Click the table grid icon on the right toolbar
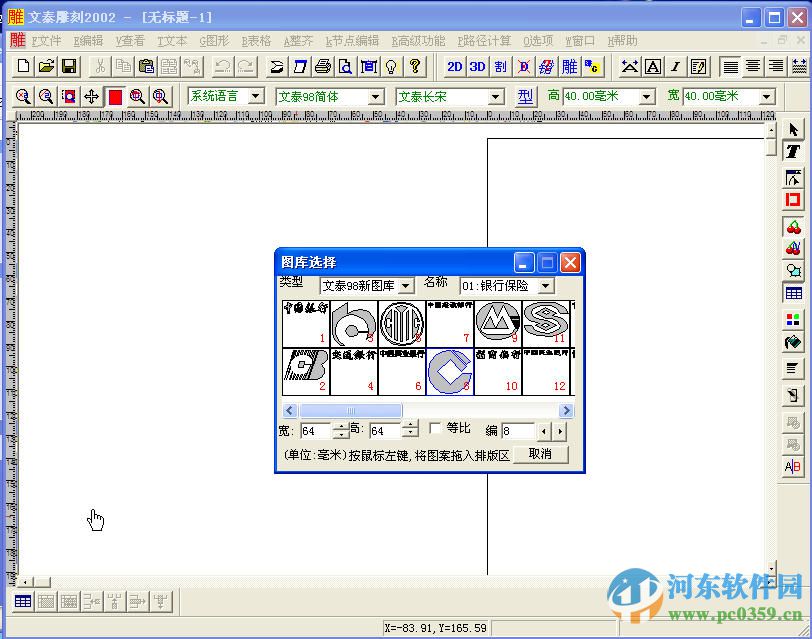812x639 pixels. 793,293
